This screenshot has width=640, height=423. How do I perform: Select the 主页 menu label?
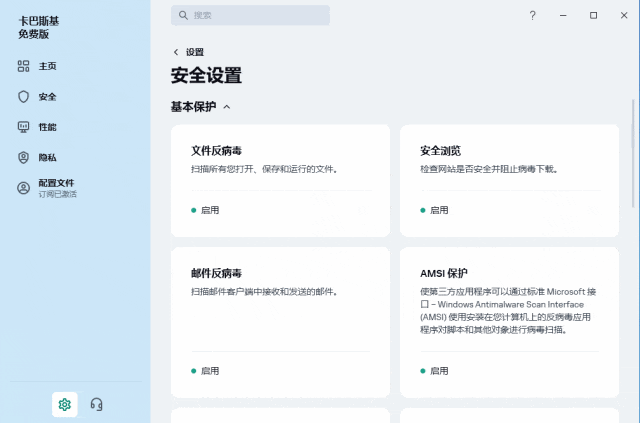click(47, 66)
